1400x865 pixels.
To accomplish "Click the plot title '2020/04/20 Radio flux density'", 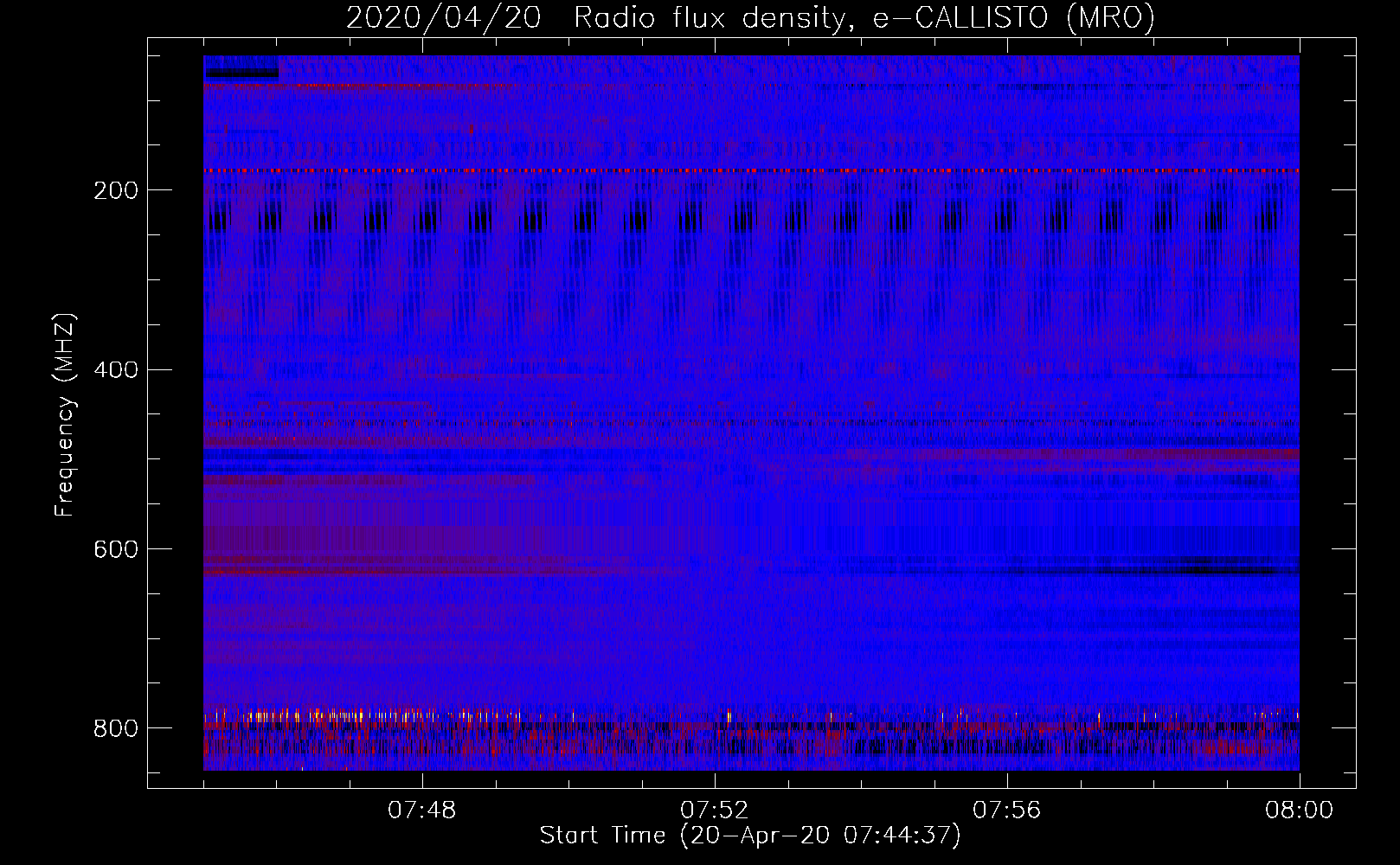I will tap(594, 17).
